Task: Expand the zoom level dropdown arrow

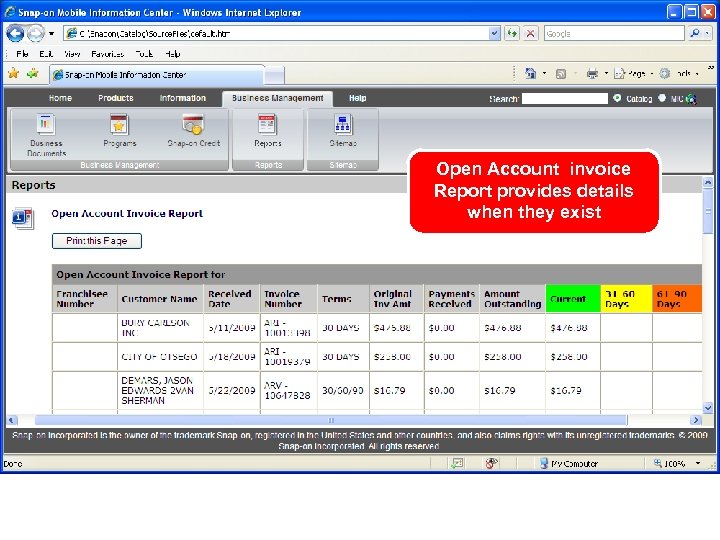Action: [x=698, y=463]
